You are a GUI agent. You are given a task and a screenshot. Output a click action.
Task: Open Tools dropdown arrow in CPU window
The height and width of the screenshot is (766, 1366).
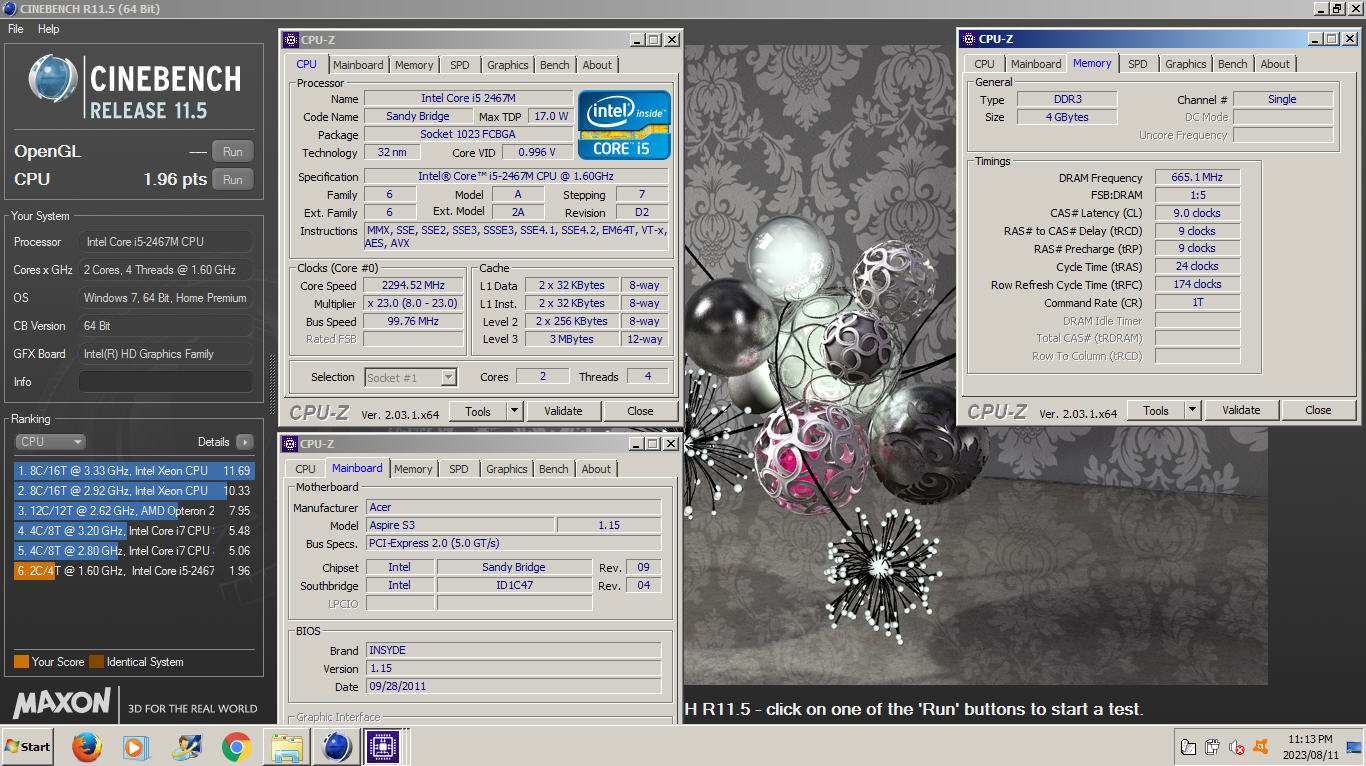pyautogui.click(x=514, y=411)
